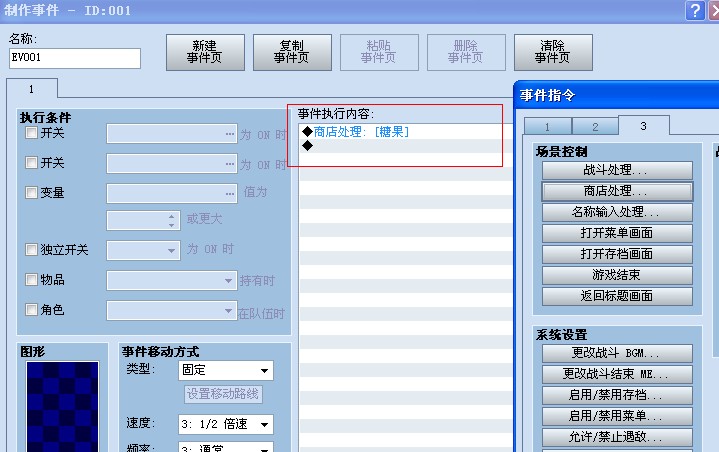
Task: Click the 更改战斗 BGM button
Action: [x=617, y=353]
